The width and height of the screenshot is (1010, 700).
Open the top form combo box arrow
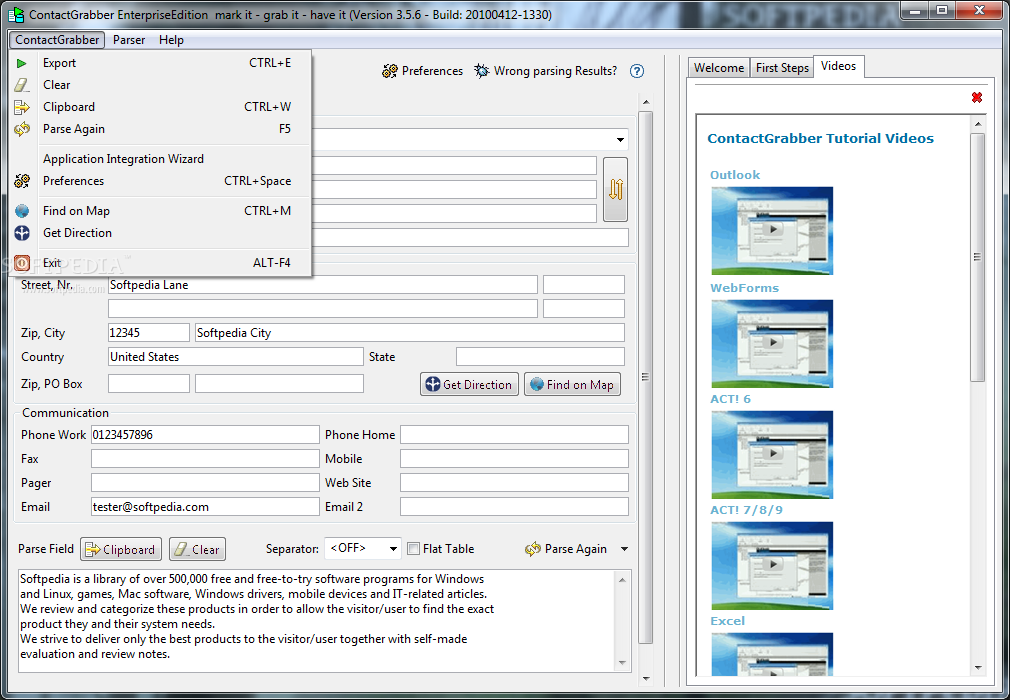click(620, 140)
